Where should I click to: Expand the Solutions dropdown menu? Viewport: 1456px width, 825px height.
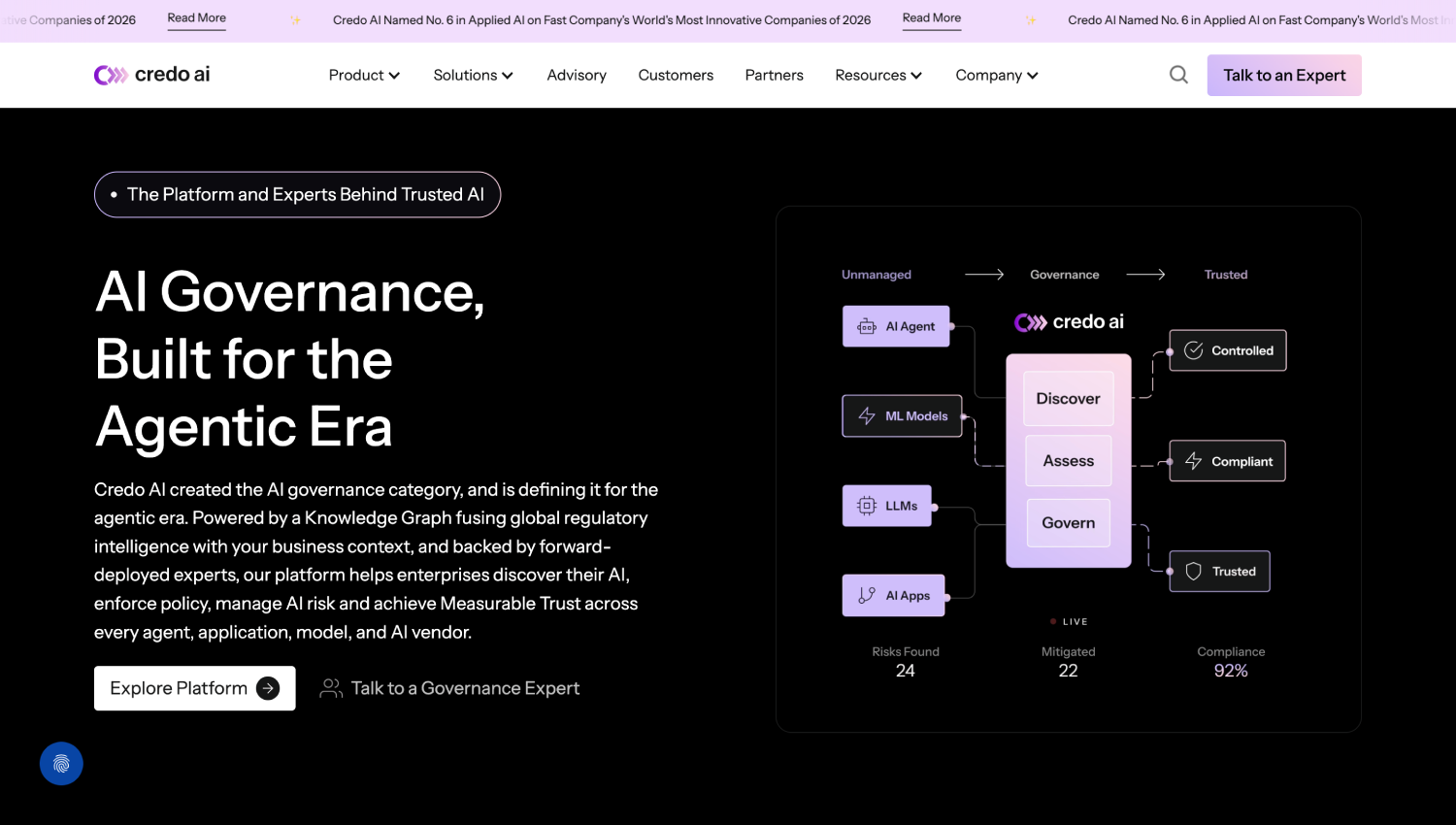[x=473, y=75]
